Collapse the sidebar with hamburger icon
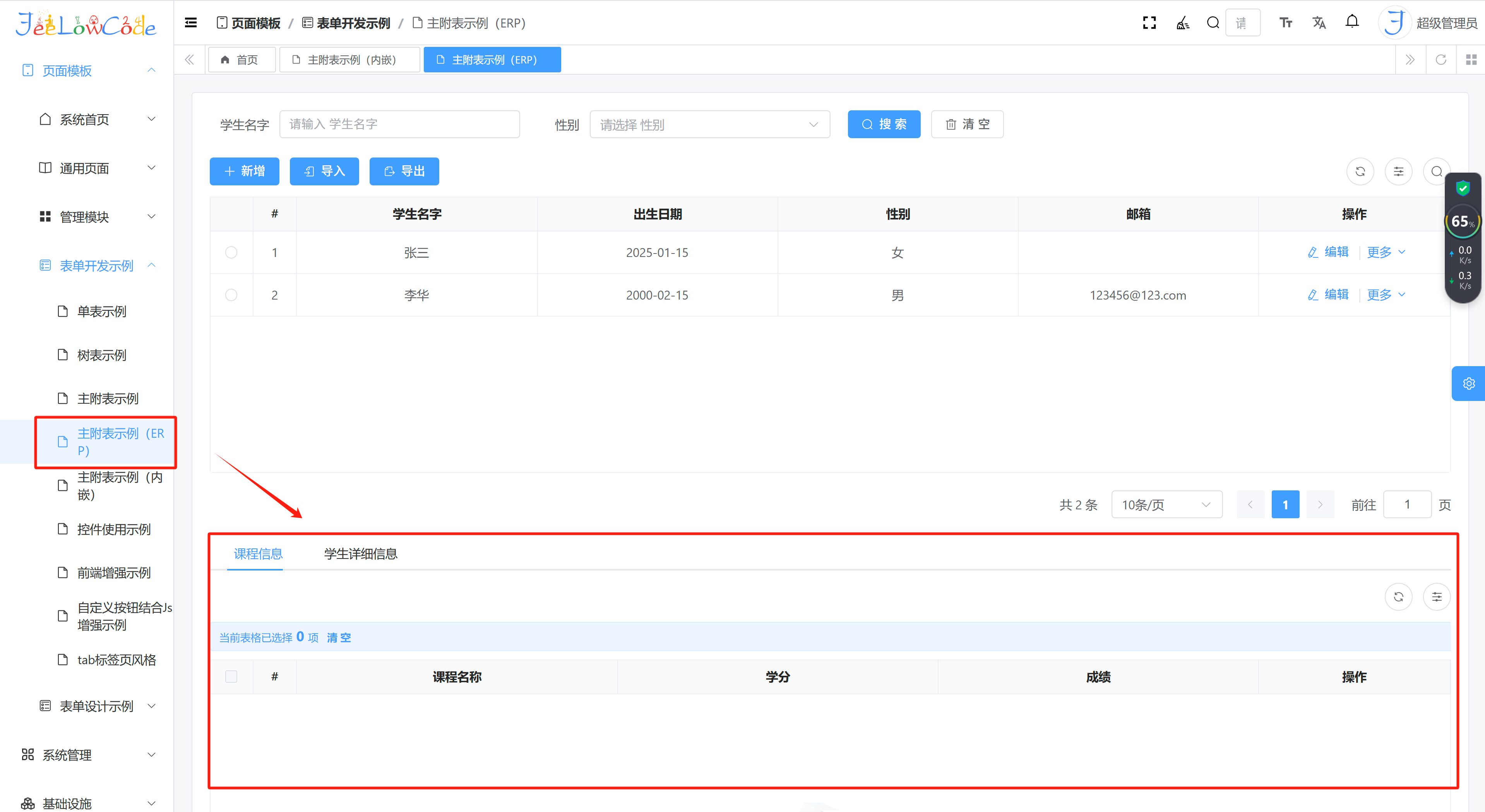Viewport: 1485px width, 812px height. [191, 23]
